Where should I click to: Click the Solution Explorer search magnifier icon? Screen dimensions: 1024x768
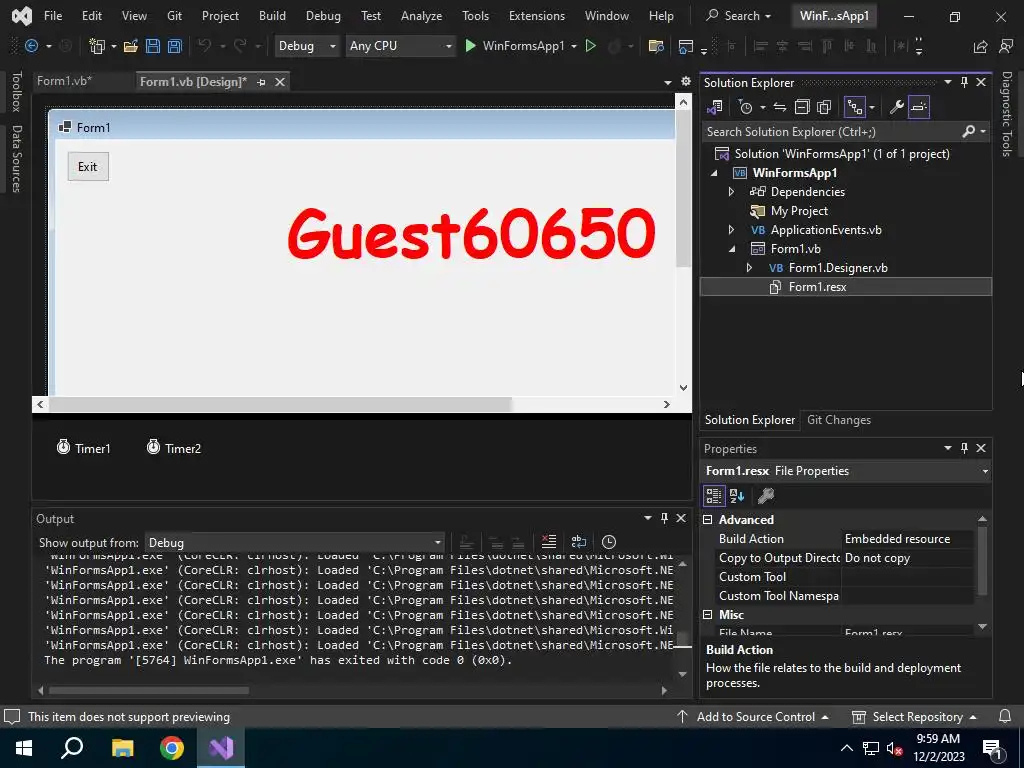(x=969, y=131)
